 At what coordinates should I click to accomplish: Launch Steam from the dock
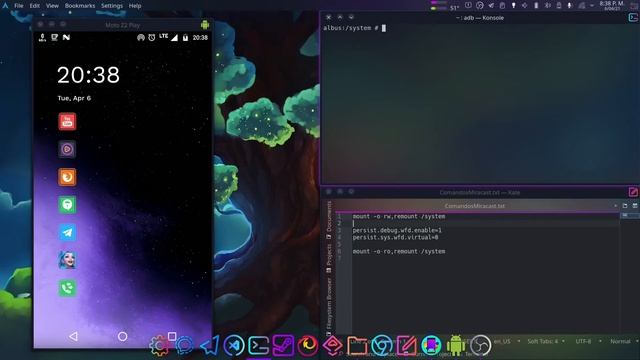point(283,346)
